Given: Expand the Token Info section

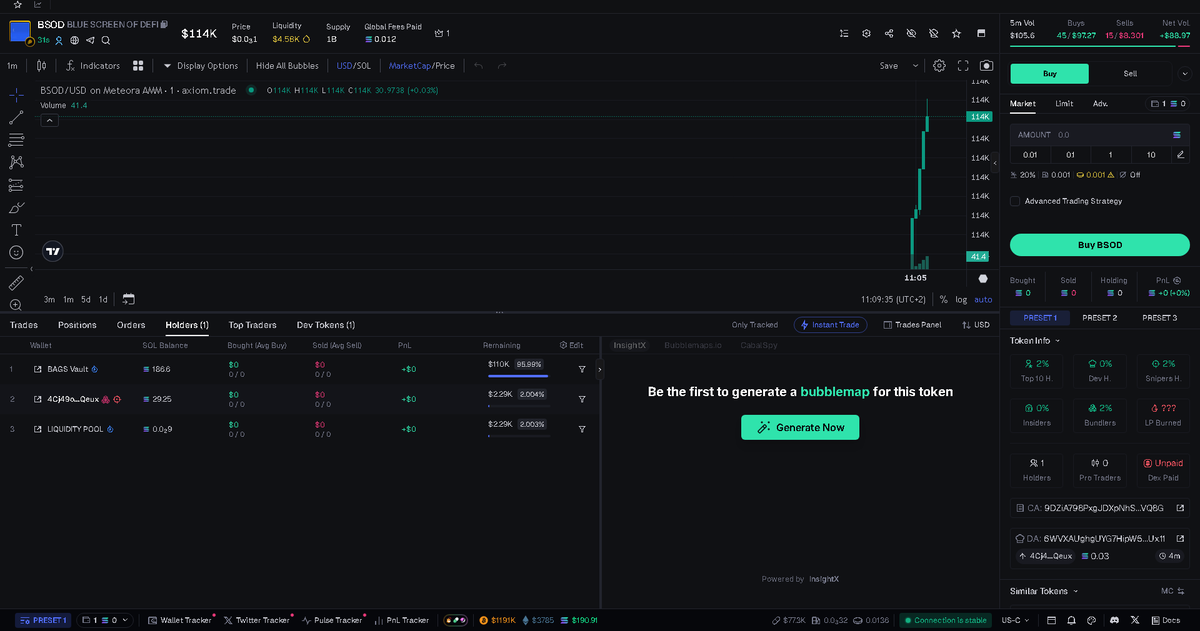Looking at the screenshot, I should click(1035, 340).
